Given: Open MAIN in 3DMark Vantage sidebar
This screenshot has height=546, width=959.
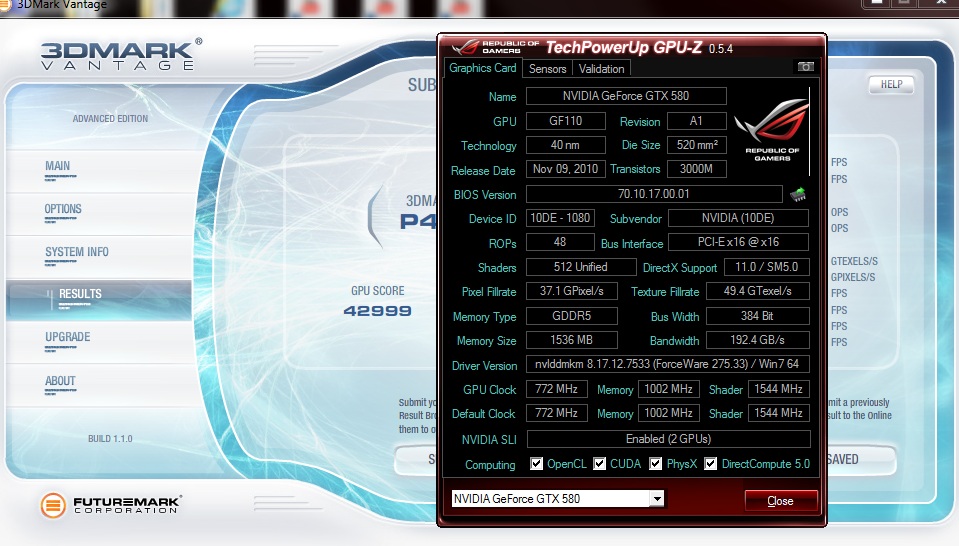Looking at the screenshot, I should point(57,166).
